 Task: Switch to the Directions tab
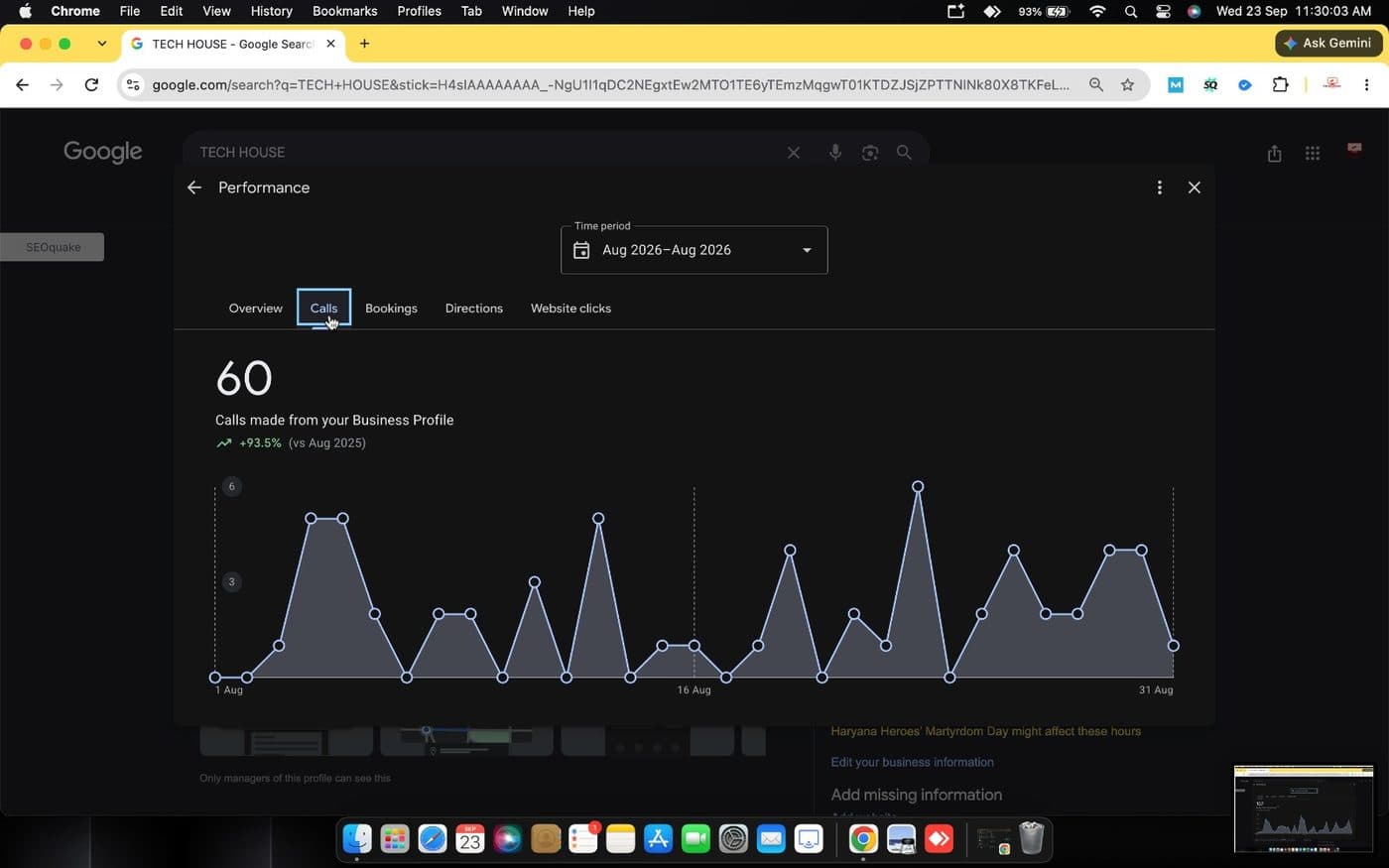click(x=474, y=309)
